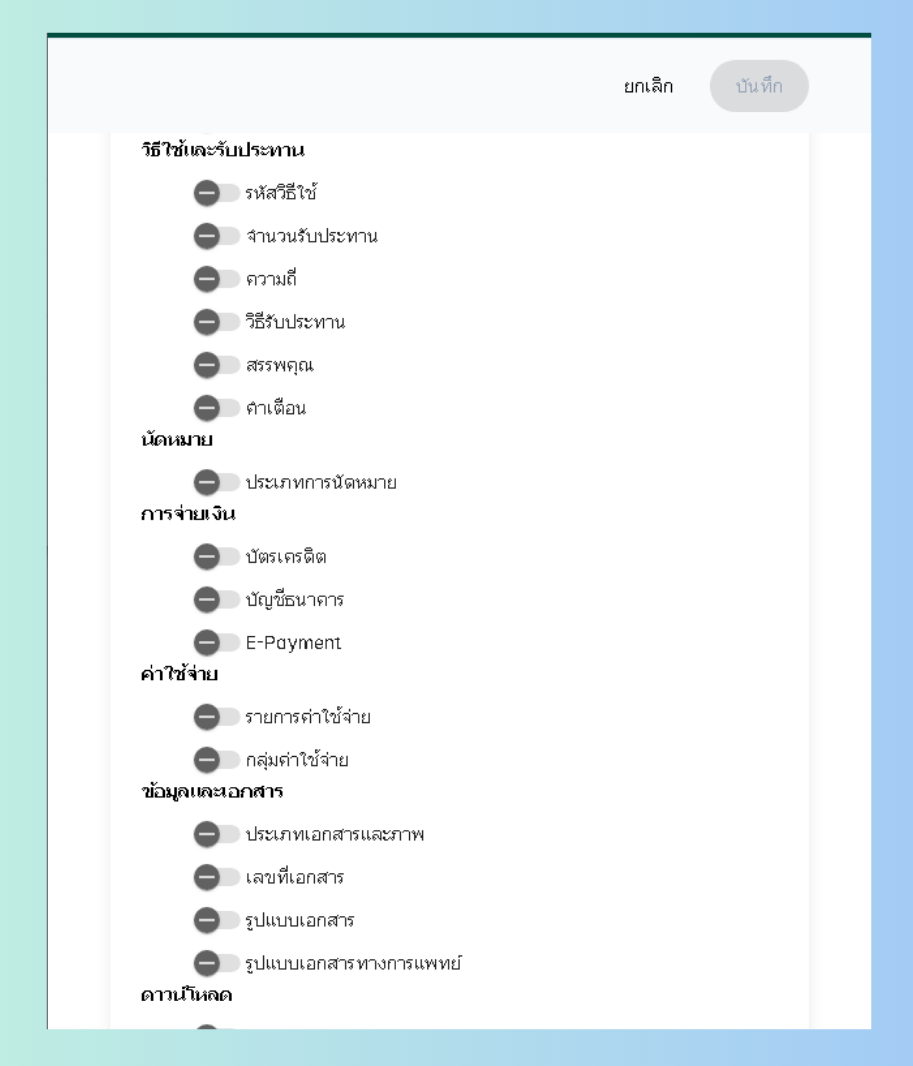
Task: Enable the คำเตือน toggle
Action: [x=217, y=408]
